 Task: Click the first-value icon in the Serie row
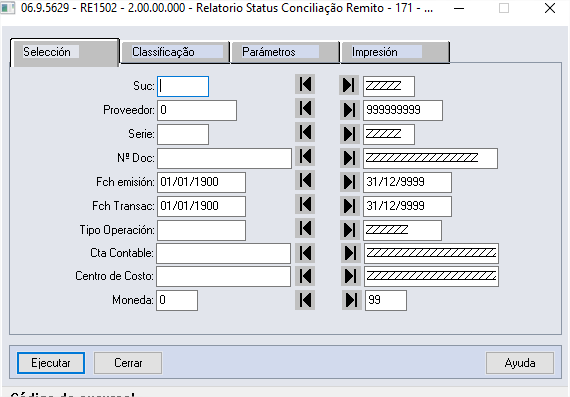point(305,132)
